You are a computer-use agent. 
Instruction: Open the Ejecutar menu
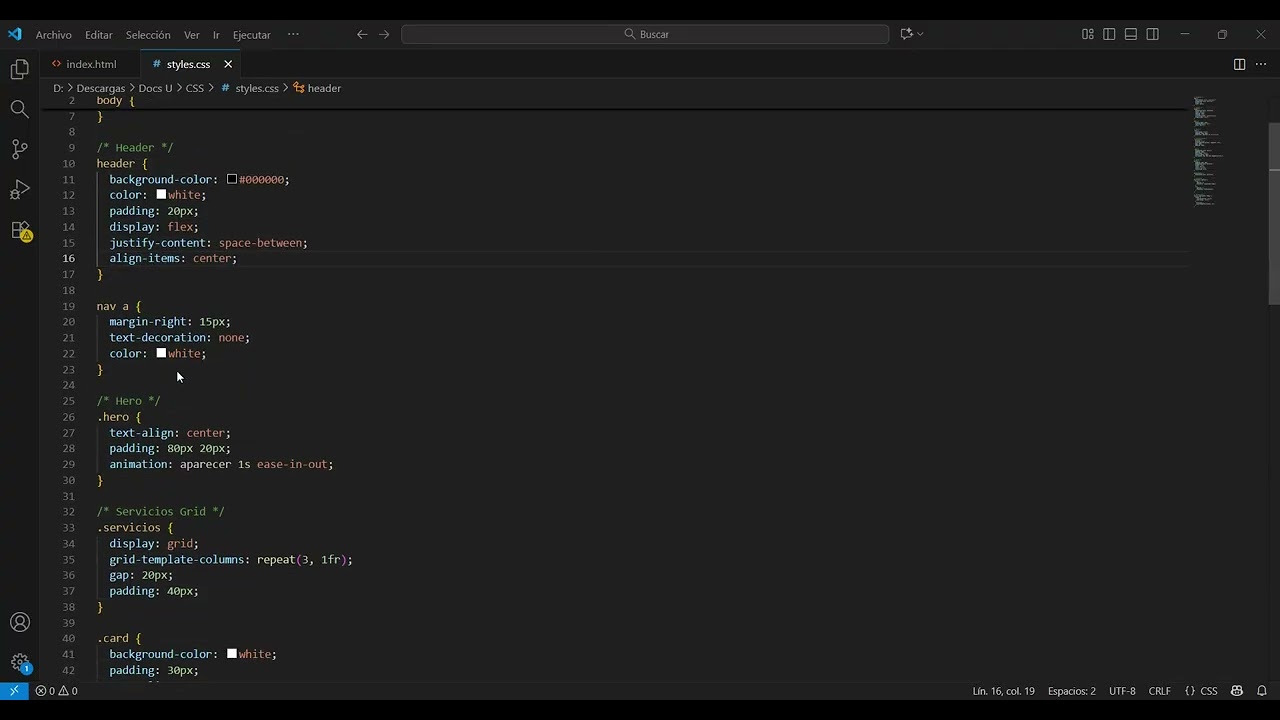pyautogui.click(x=252, y=34)
